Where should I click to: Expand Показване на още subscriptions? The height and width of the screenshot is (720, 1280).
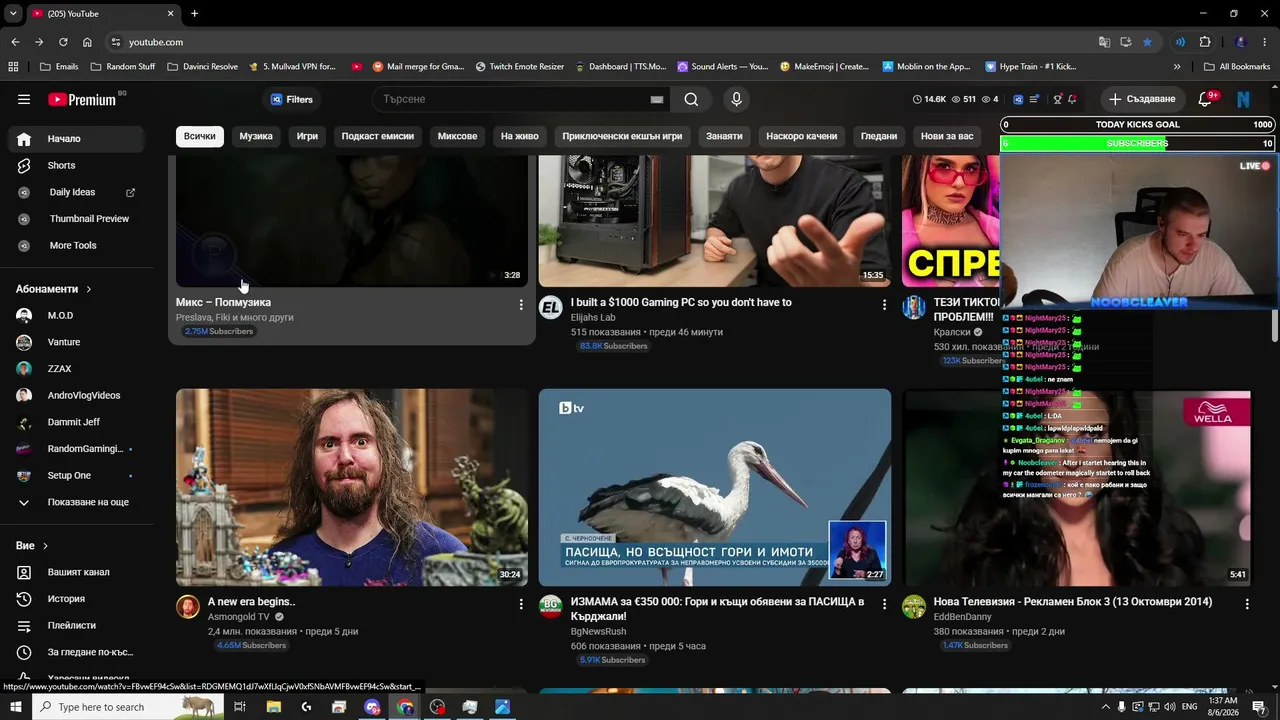click(78, 502)
